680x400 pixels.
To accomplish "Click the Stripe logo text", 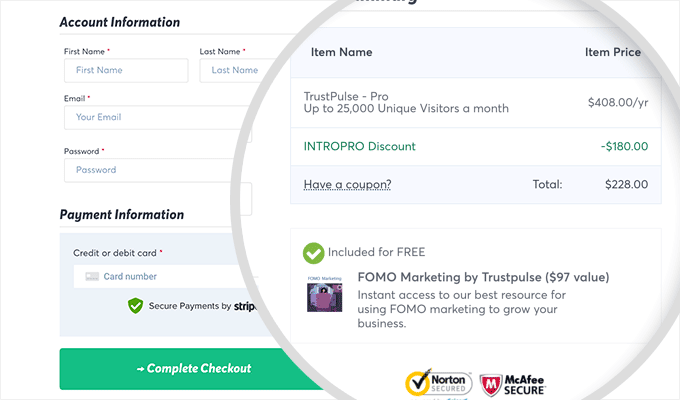I will coord(246,306).
